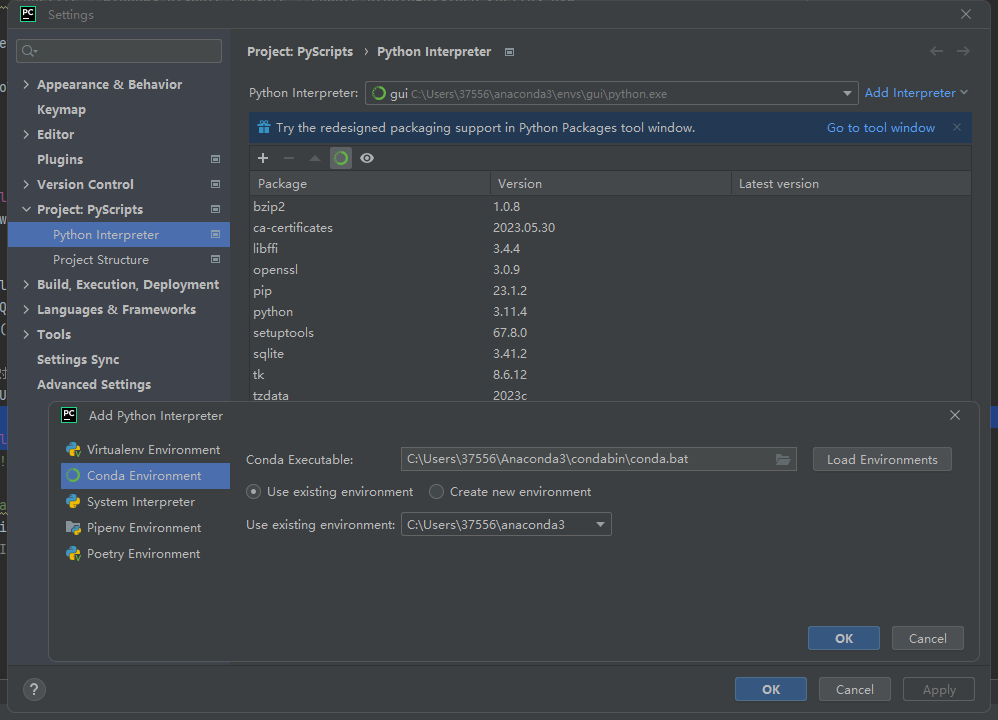Click OK in Add Python Interpreter dialog
The image size is (998, 720).
coord(844,638)
